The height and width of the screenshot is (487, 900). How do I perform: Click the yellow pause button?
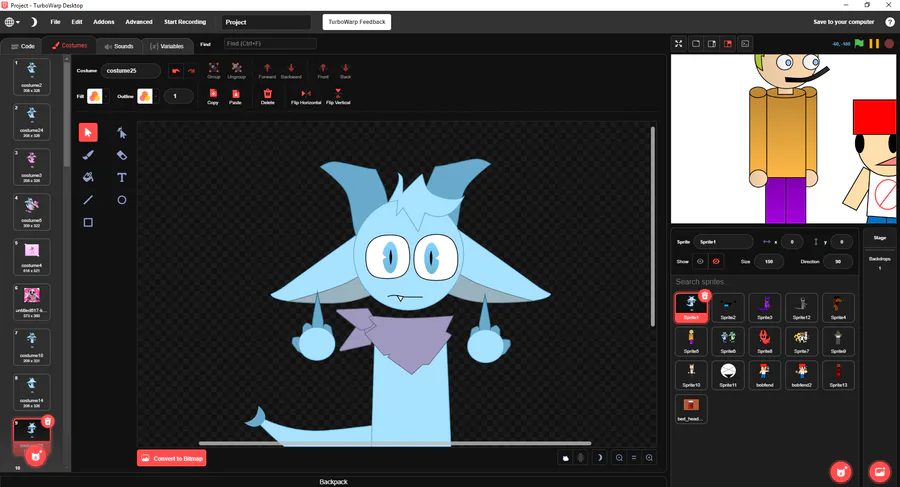[x=874, y=44]
